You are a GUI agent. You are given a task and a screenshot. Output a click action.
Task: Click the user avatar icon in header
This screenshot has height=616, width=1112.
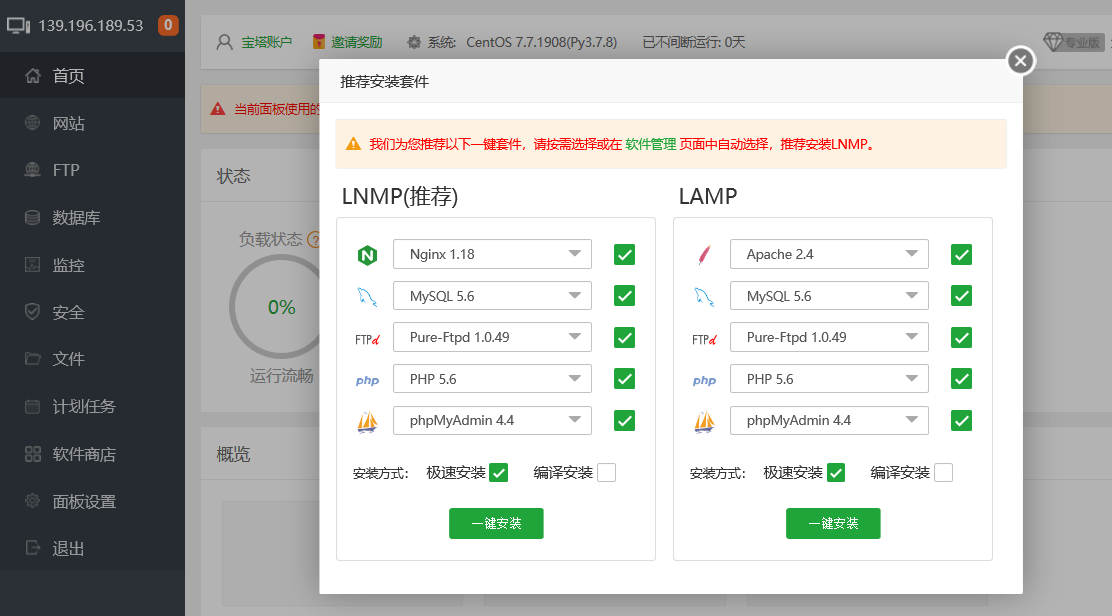(x=224, y=42)
